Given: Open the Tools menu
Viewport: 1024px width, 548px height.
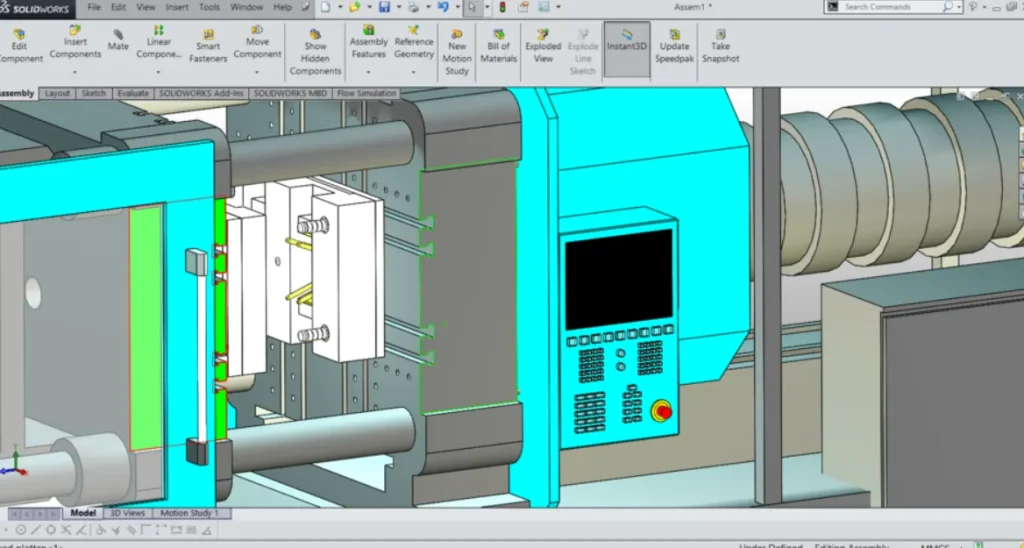Looking at the screenshot, I should tap(209, 7).
